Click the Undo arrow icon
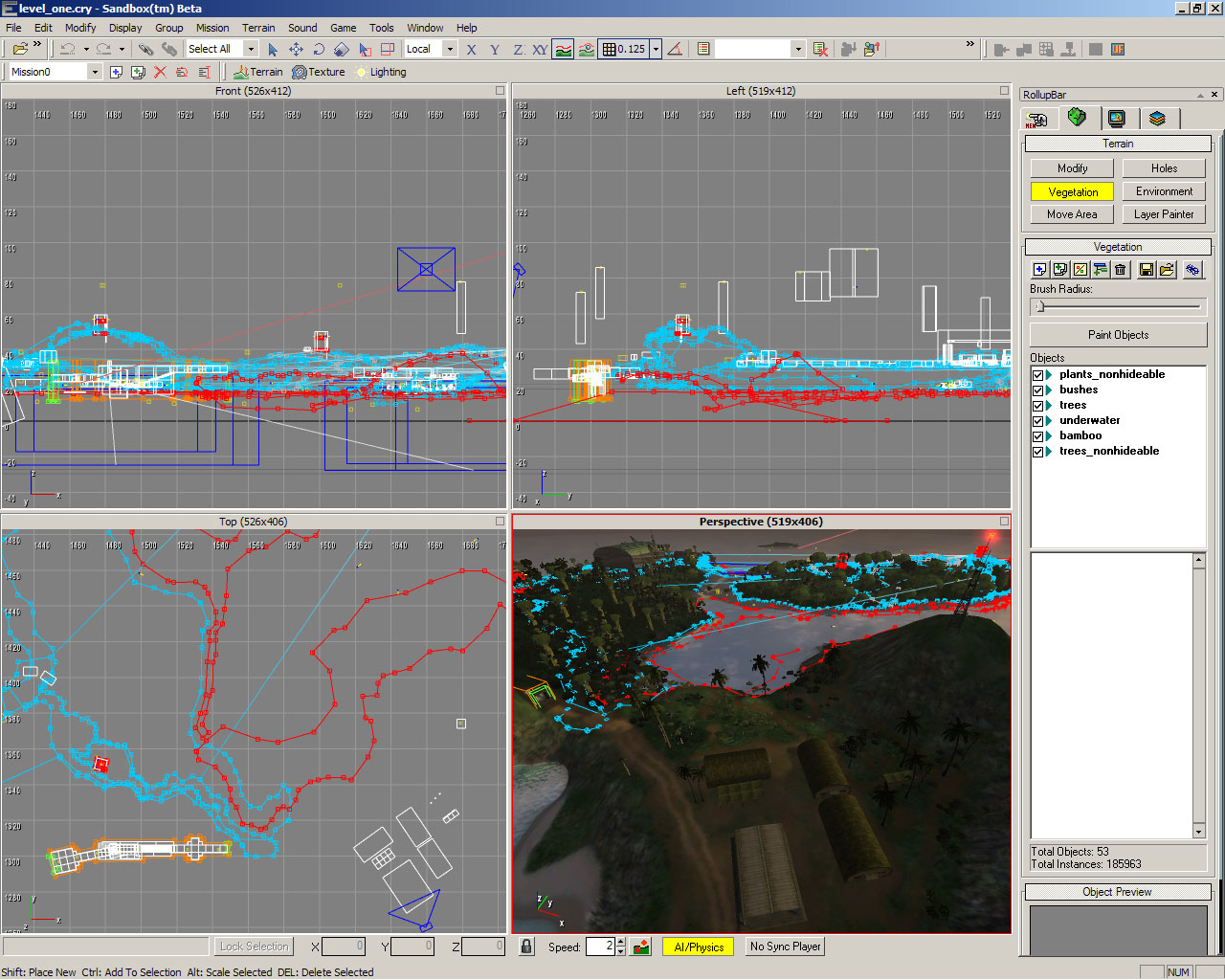The height and width of the screenshot is (980, 1225). [x=68, y=49]
